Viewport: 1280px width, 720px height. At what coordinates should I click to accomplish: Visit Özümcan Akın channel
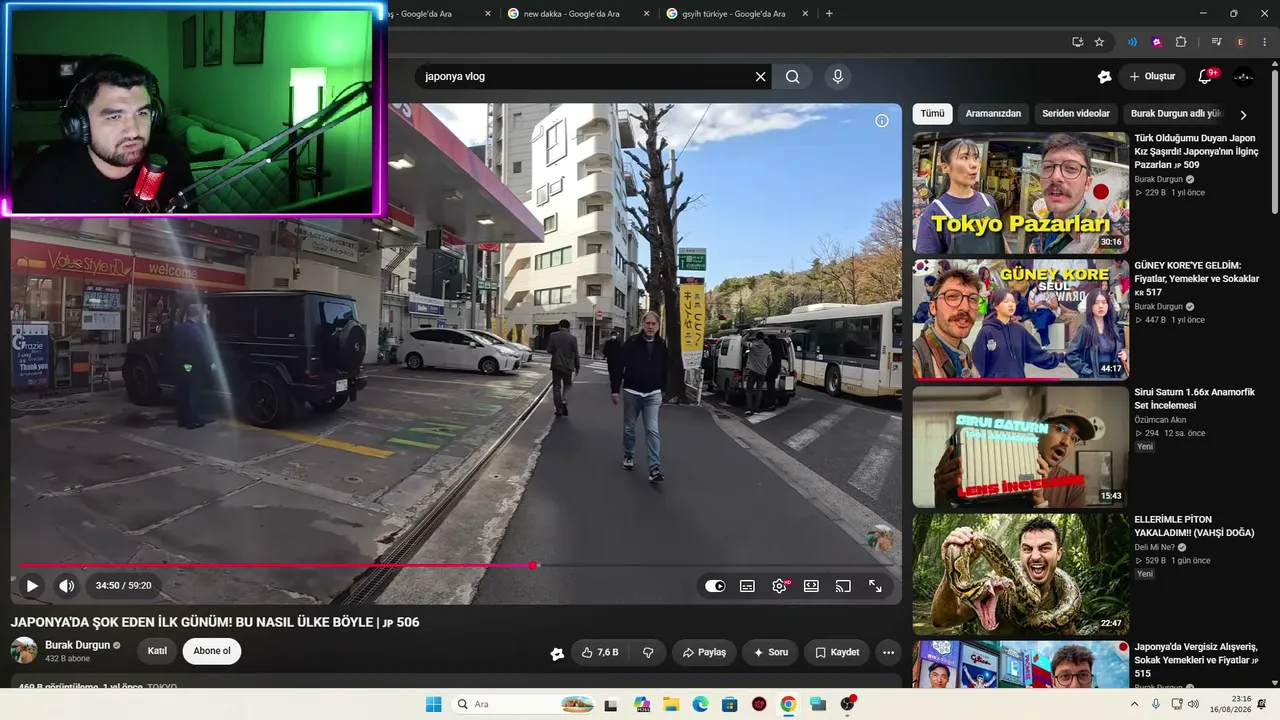[1160, 420]
